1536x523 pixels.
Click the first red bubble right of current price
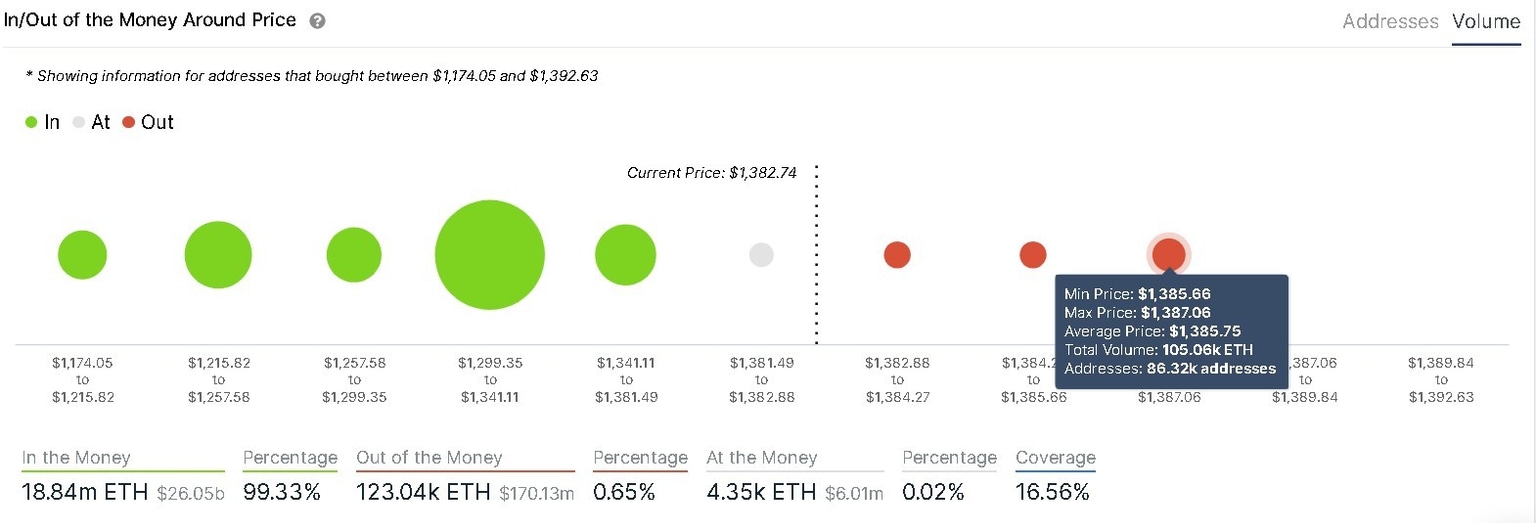(897, 254)
